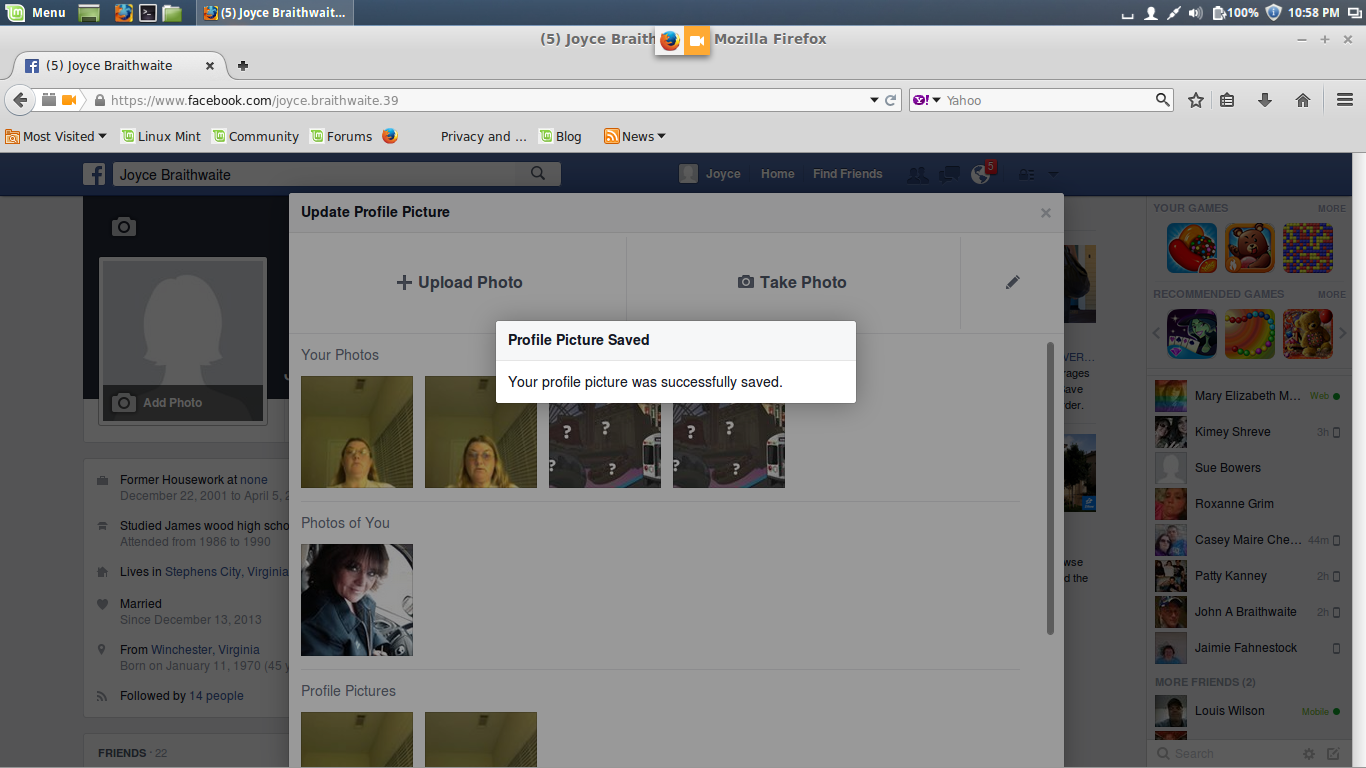Open chat with John A Braithwaite

pyautogui.click(x=1247, y=612)
